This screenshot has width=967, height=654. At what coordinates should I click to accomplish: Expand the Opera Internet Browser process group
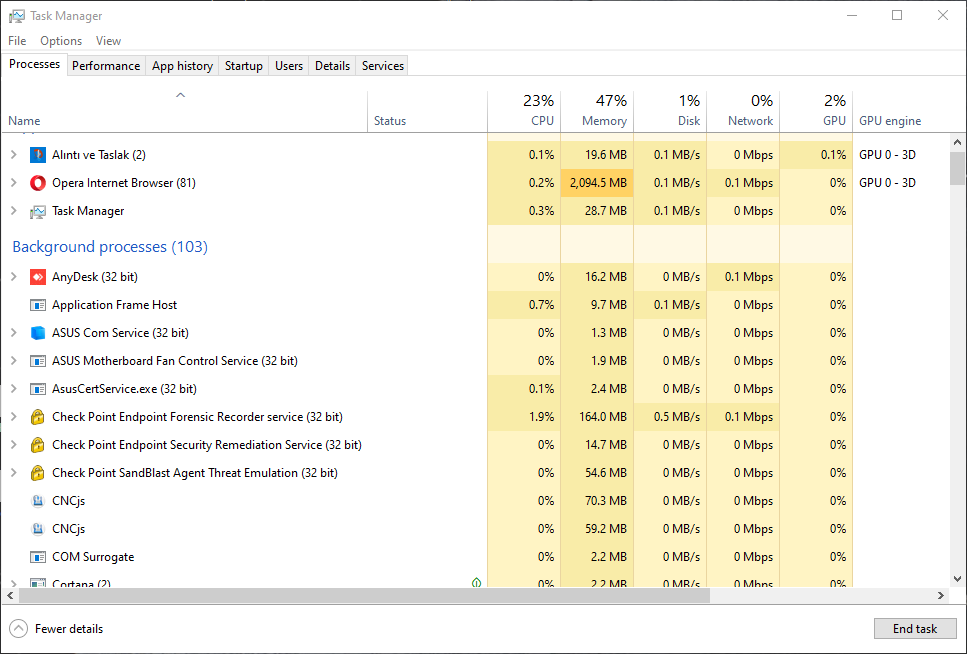pyautogui.click(x=14, y=183)
